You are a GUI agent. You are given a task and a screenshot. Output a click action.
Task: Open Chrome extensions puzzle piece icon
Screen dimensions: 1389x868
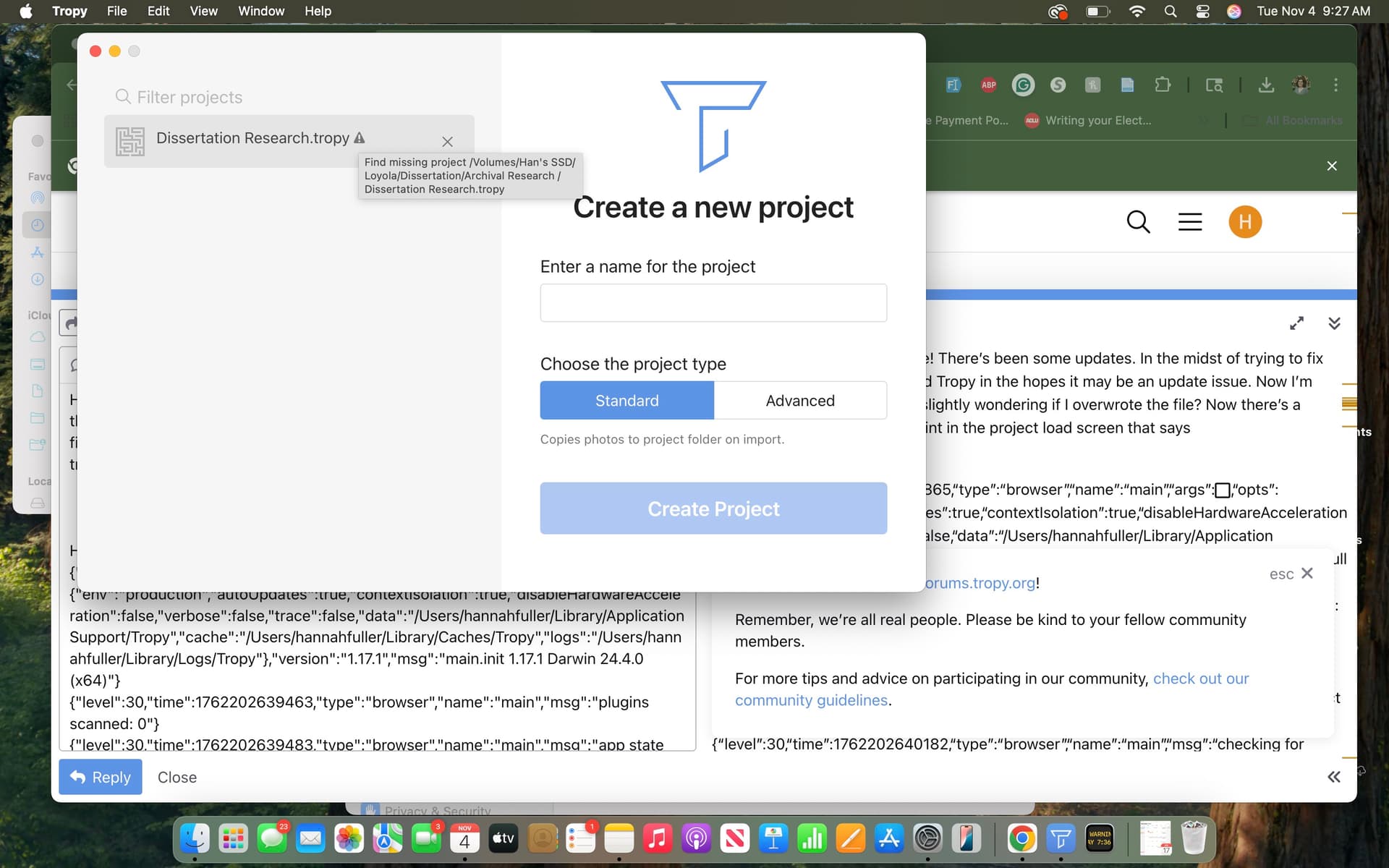pyautogui.click(x=1163, y=85)
